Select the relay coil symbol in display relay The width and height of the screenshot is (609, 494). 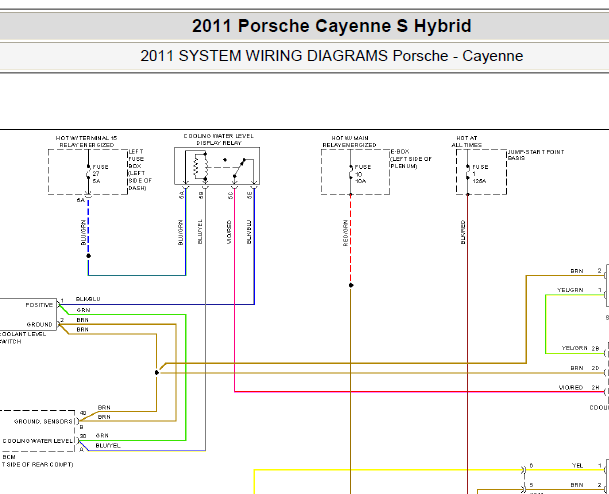point(198,167)
